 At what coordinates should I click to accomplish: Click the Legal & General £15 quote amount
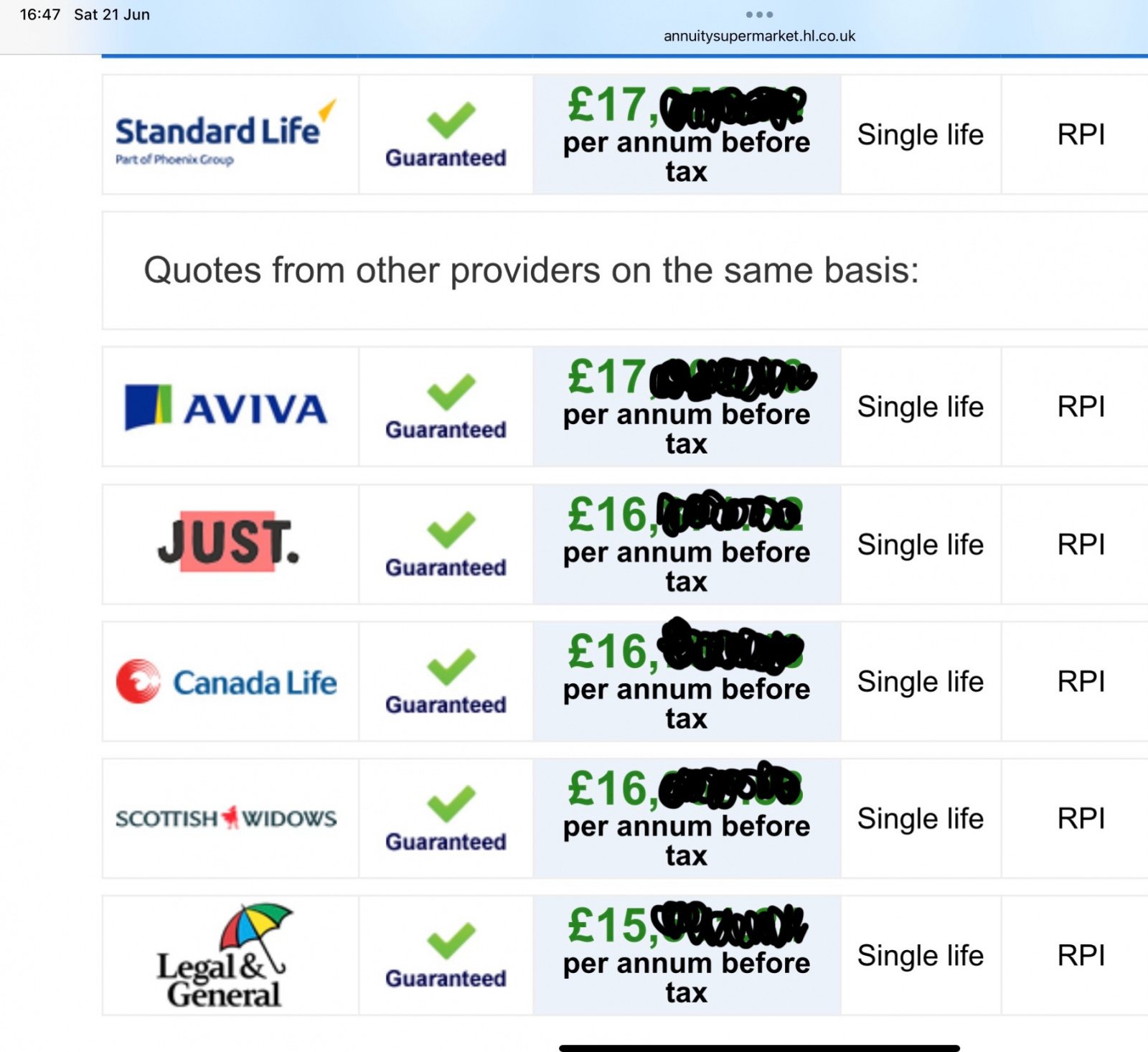[x=687, y=925]
